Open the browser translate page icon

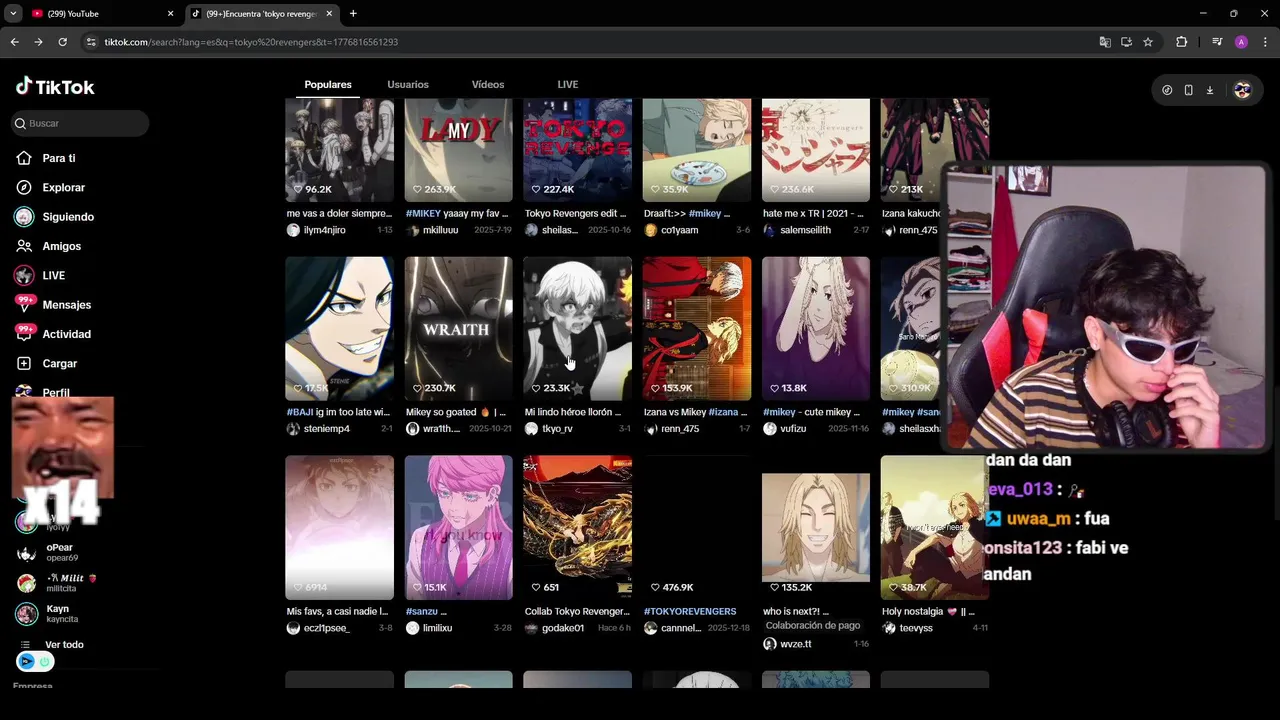coord(1105,42)
